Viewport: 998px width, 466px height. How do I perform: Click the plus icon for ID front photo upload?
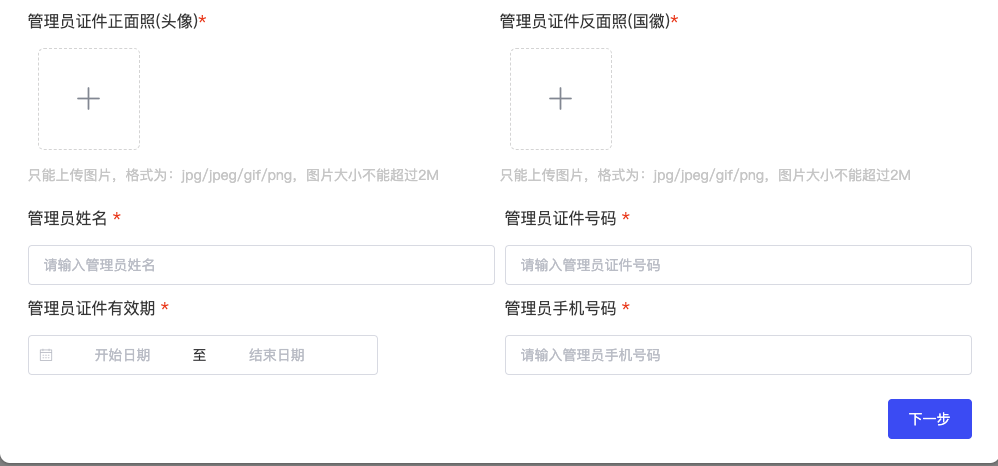click(x=88, y=99)
